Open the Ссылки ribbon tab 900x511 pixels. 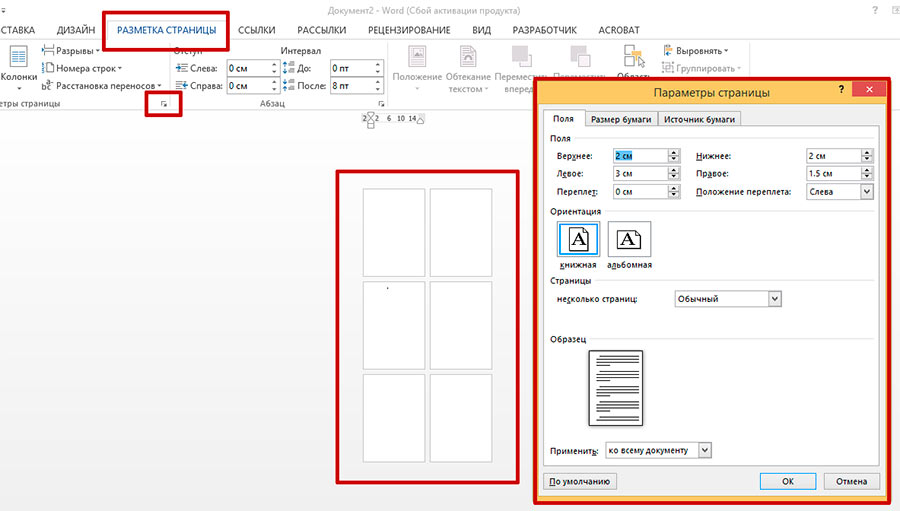tap(257, 30)
